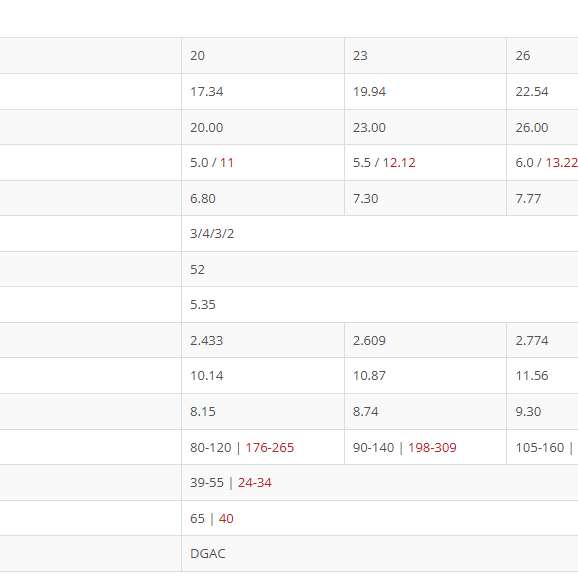Click the cell showing 17.34
This screenshot has height=578, width=578.
click(263, 91)
